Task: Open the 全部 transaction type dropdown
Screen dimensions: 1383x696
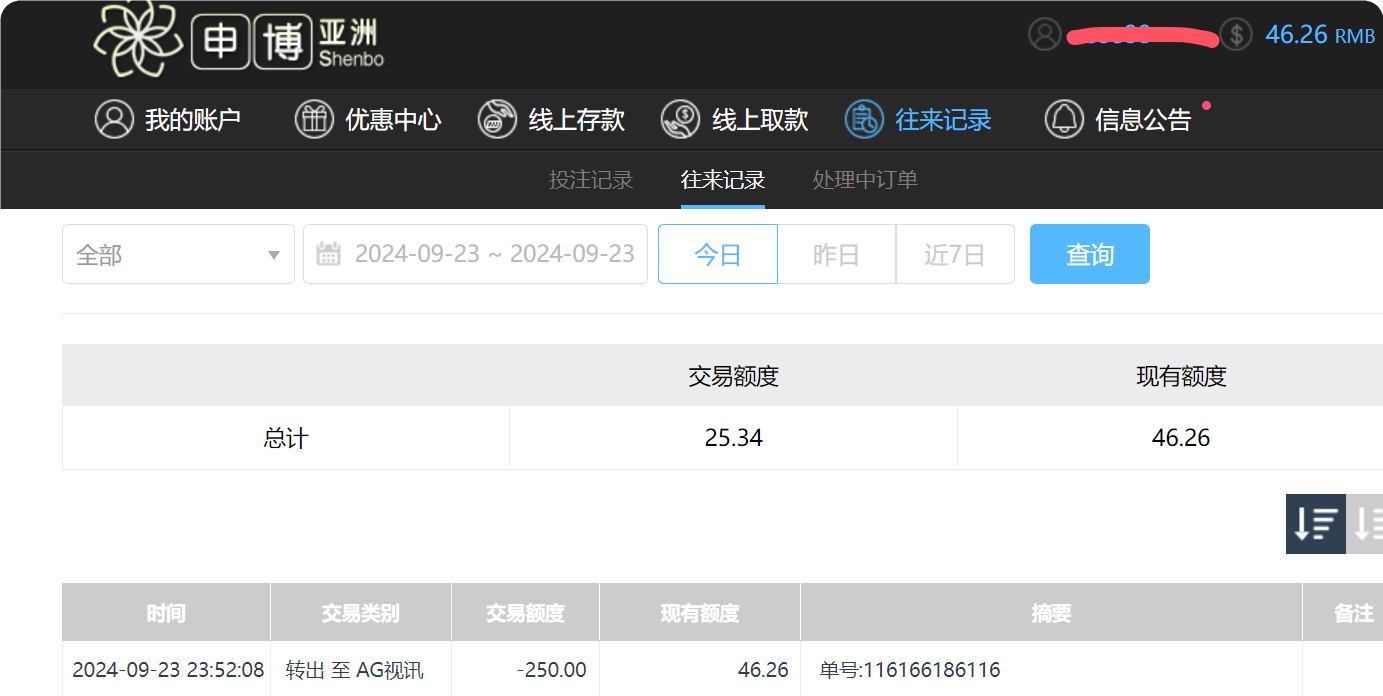Action: pos(178,254)
